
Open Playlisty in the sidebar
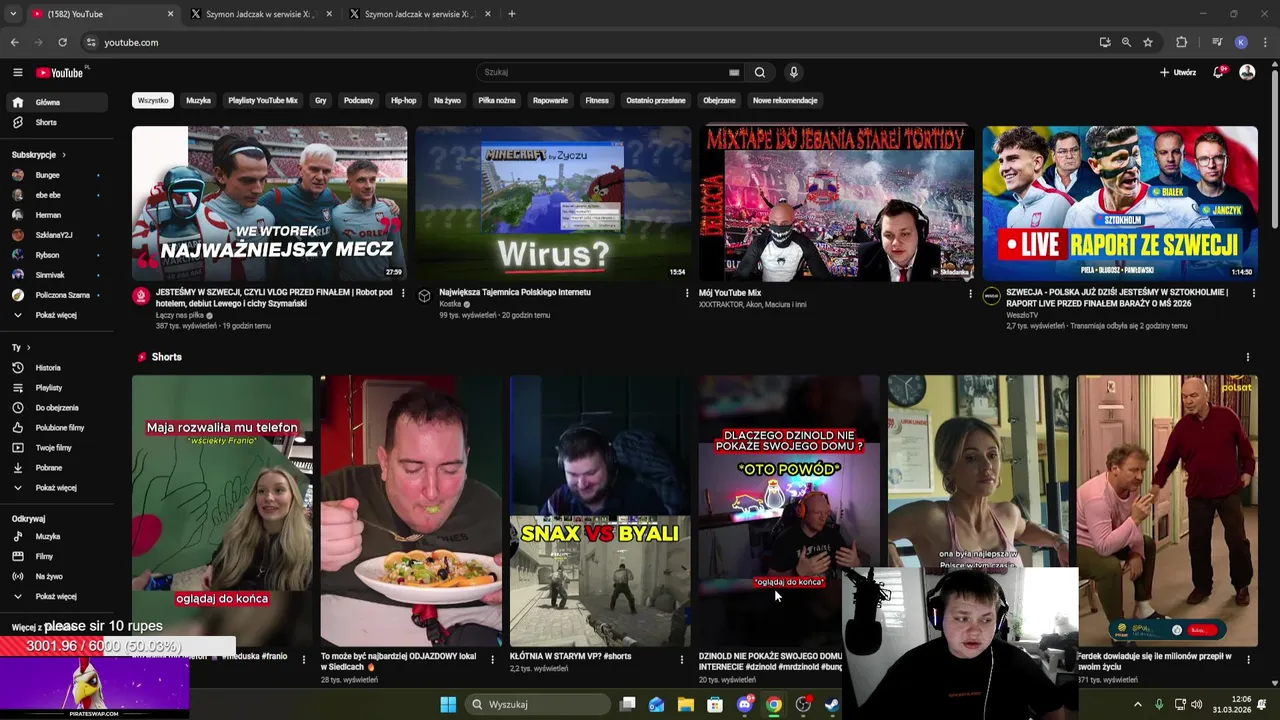[x=56, y=387]
